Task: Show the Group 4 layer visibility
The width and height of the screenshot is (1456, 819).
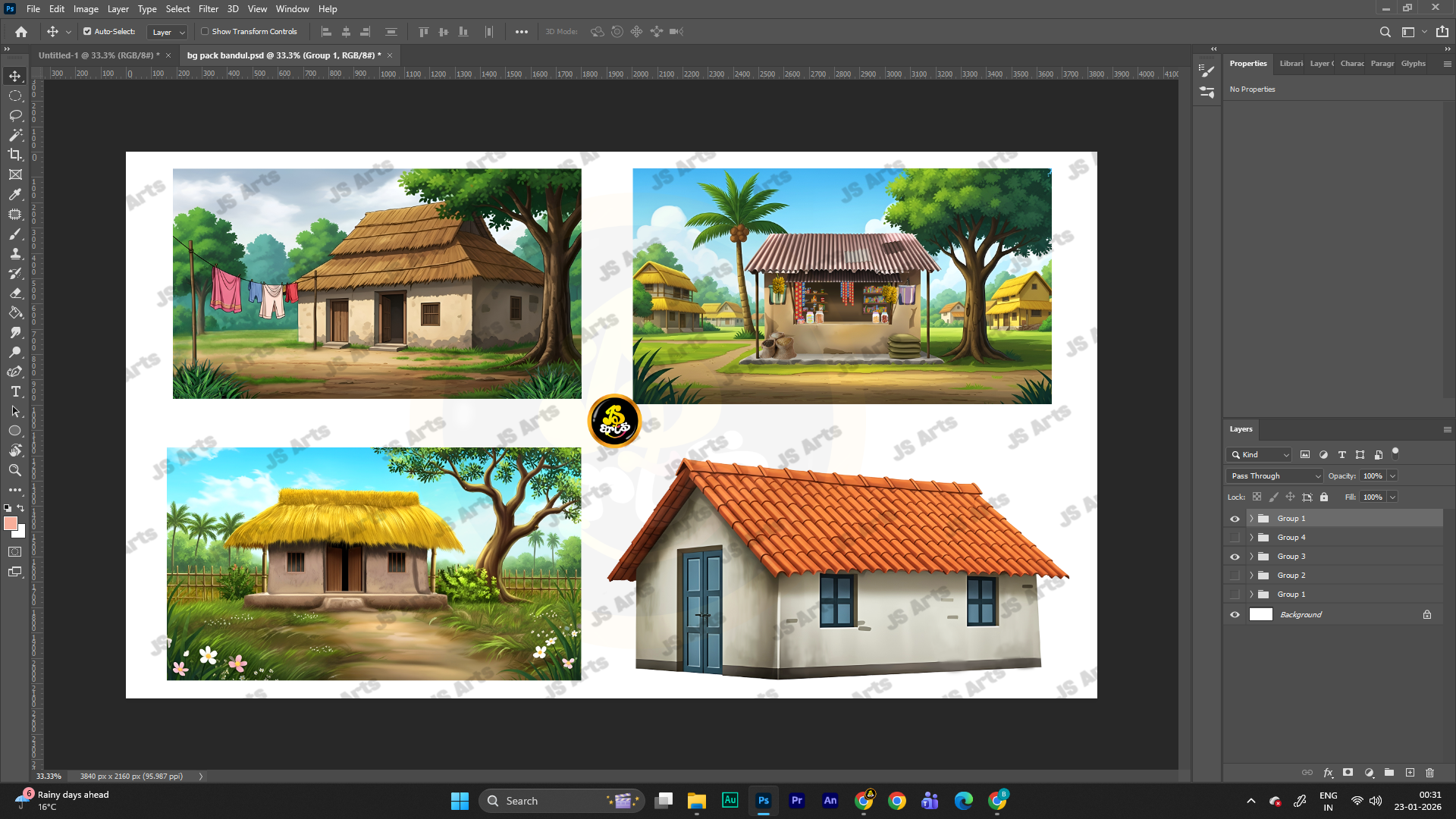Action: [x=1235, y=538]
